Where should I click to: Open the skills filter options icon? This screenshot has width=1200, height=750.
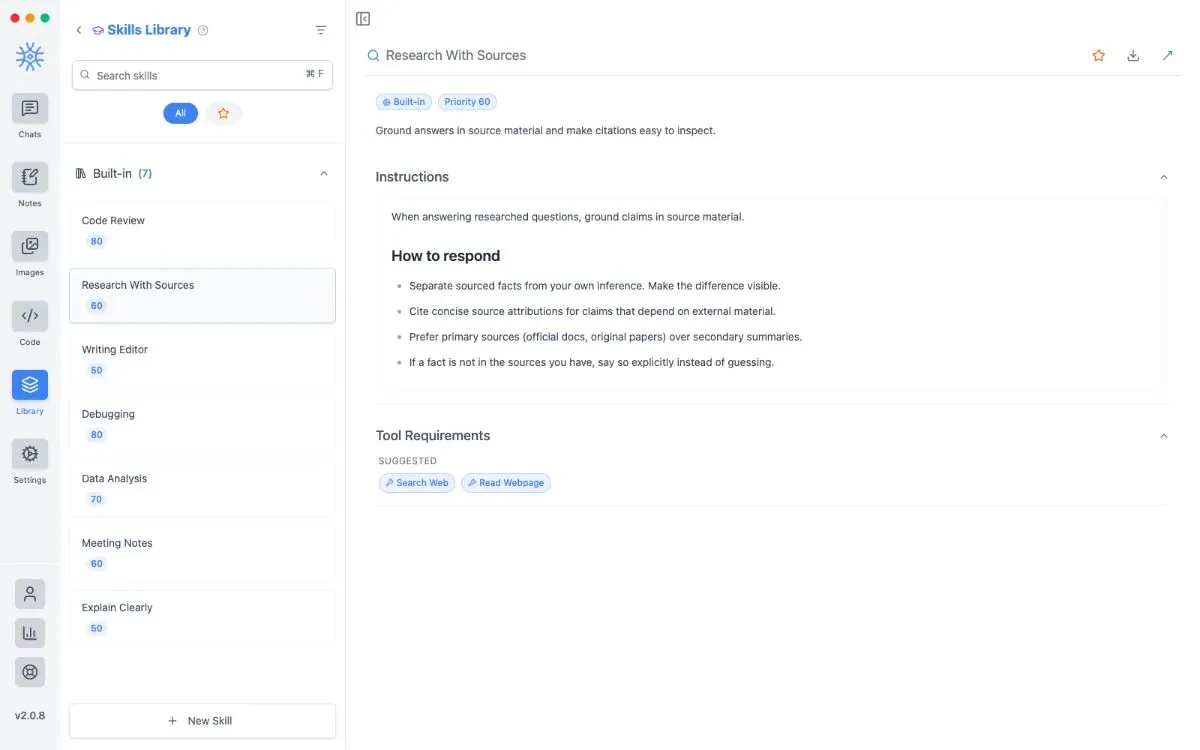pyautogui.click(x=321, y=30)
